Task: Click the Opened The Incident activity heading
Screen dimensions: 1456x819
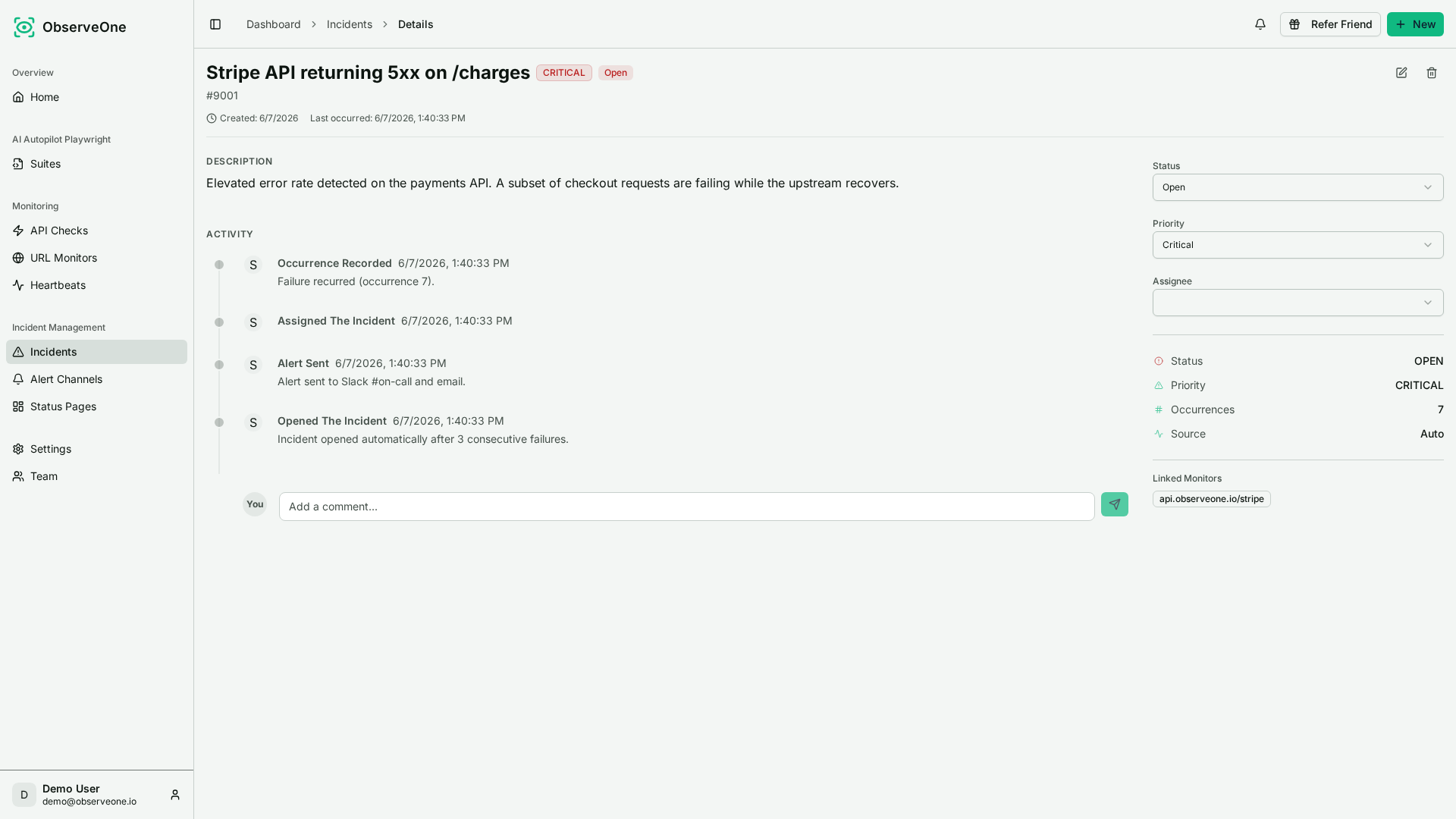Action: click(x=332, y=421)
